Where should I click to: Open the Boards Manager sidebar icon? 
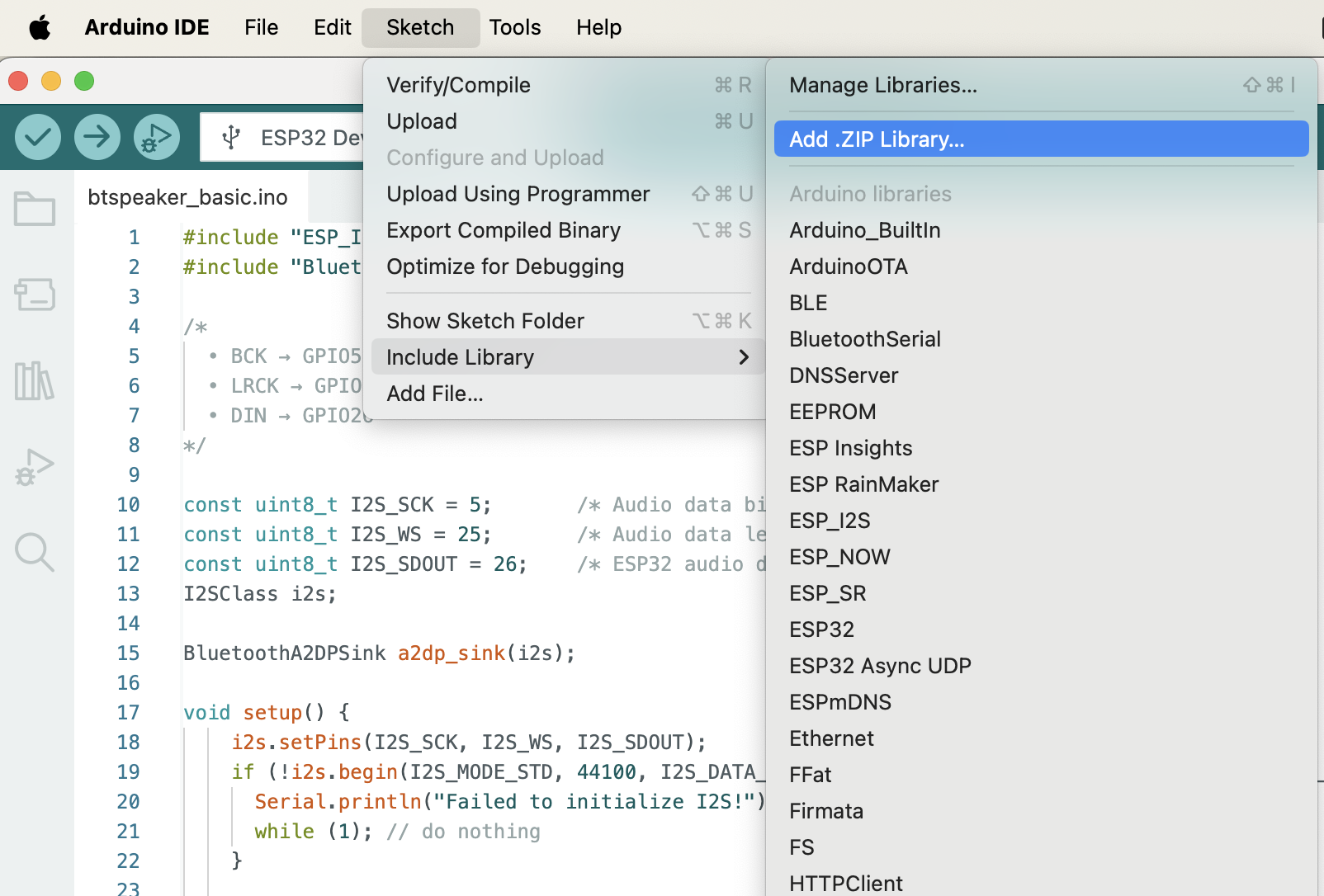point(35,294)
